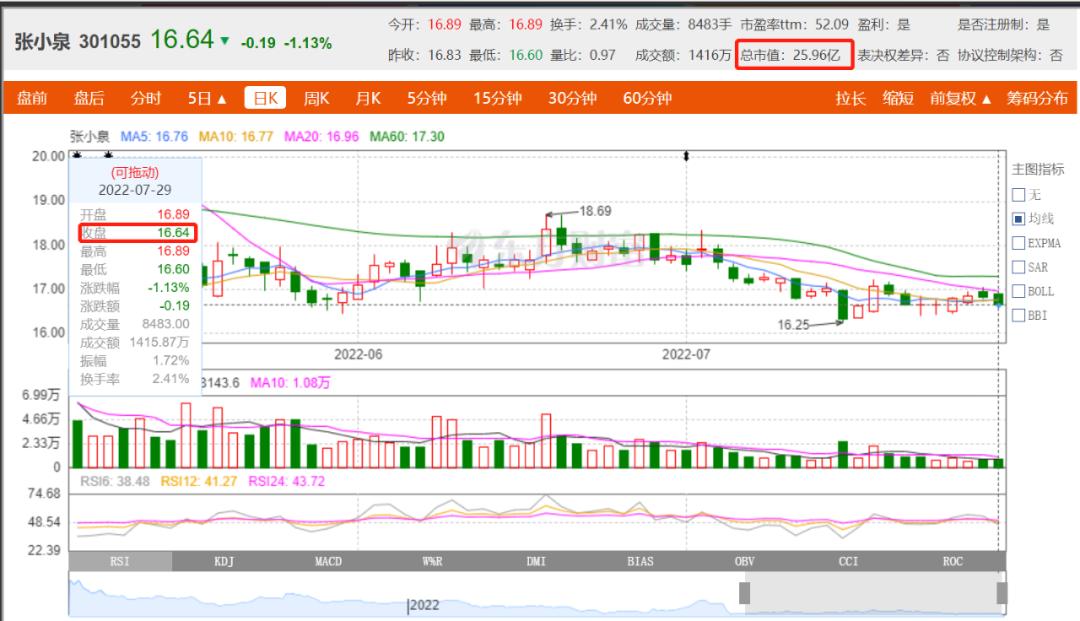
Task: Enable the SAR indicator checkbox
Action: [1019, 267]
